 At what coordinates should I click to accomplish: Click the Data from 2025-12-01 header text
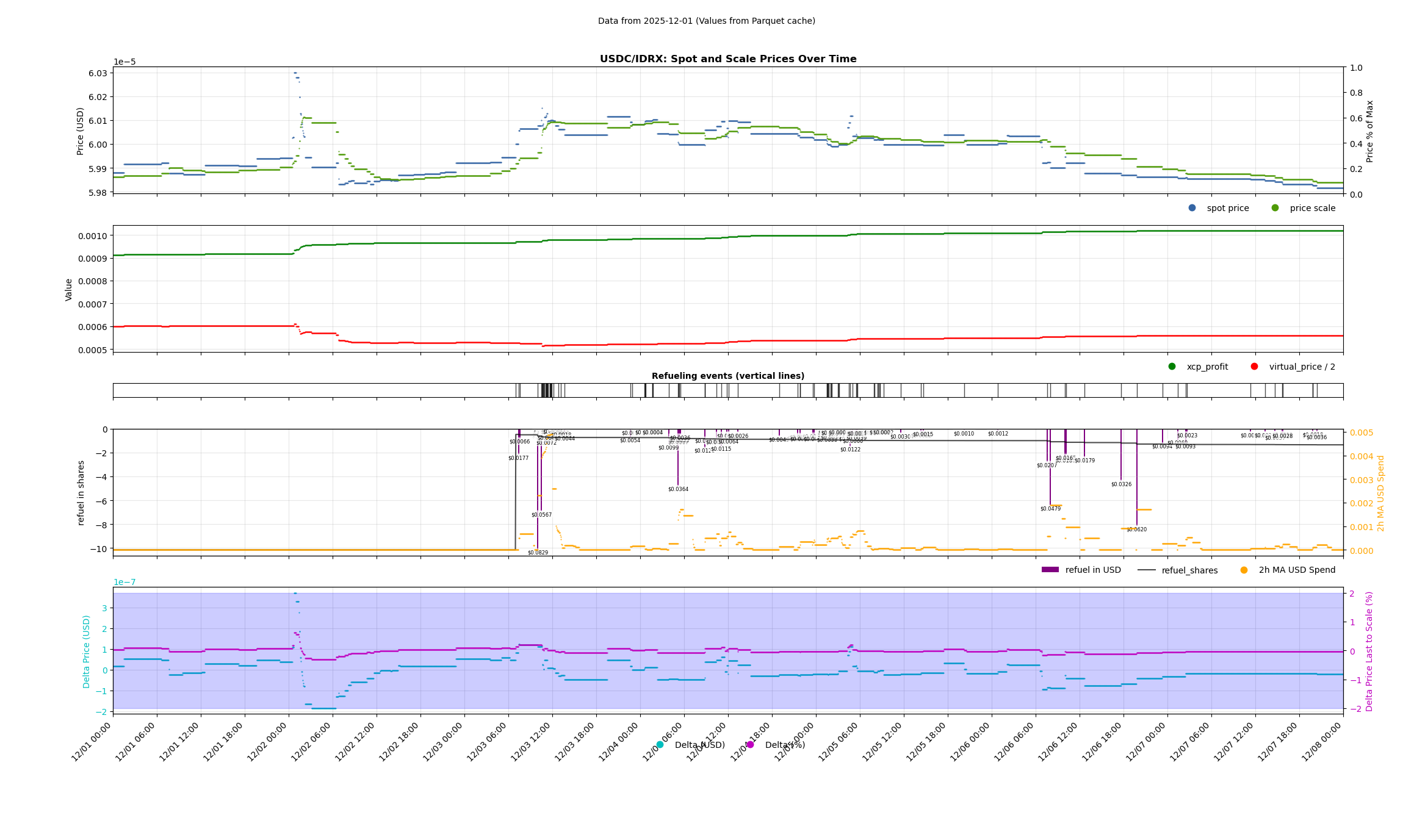[x=706, y=21]
